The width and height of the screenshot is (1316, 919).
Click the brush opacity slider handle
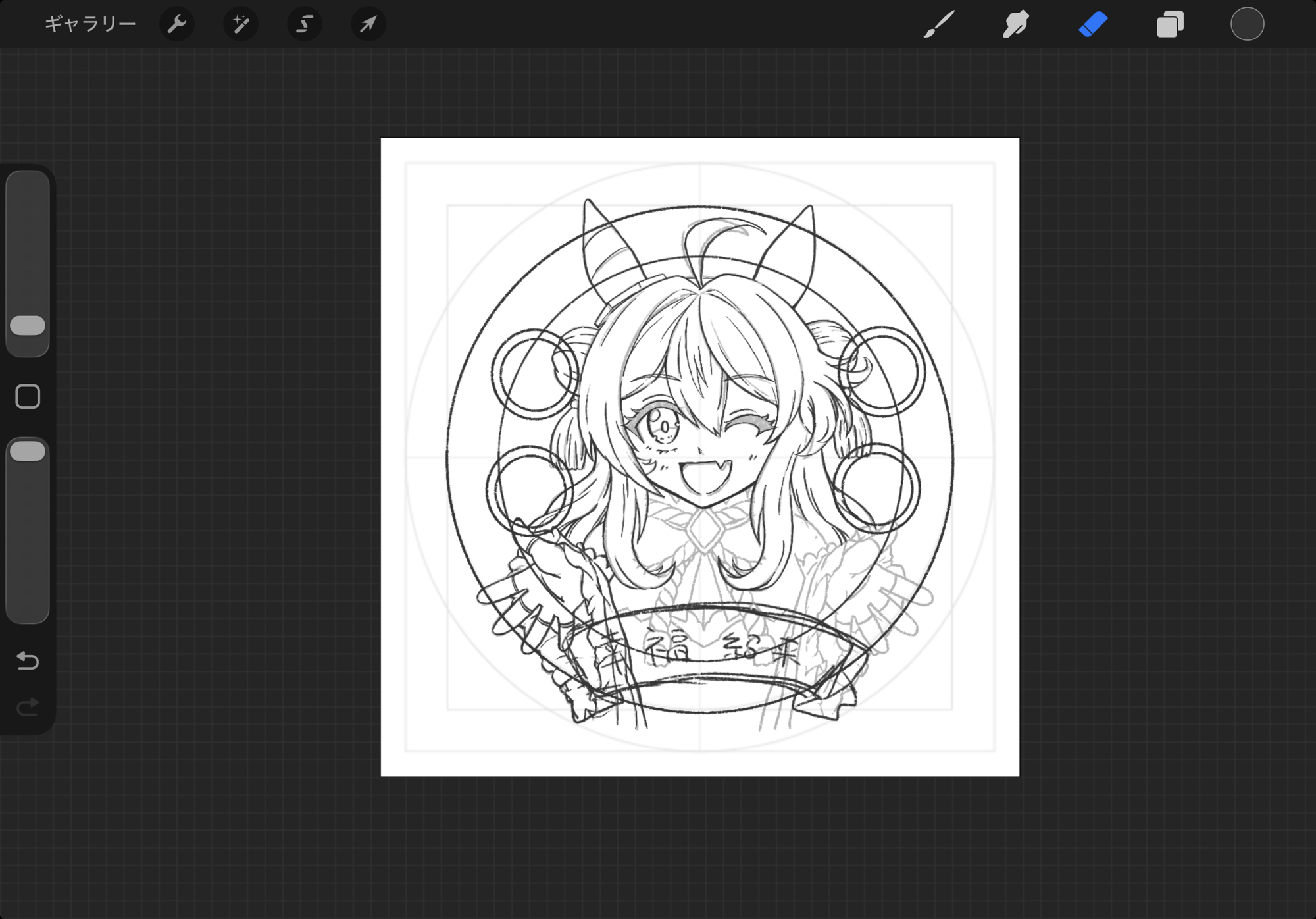pos(28,452)
